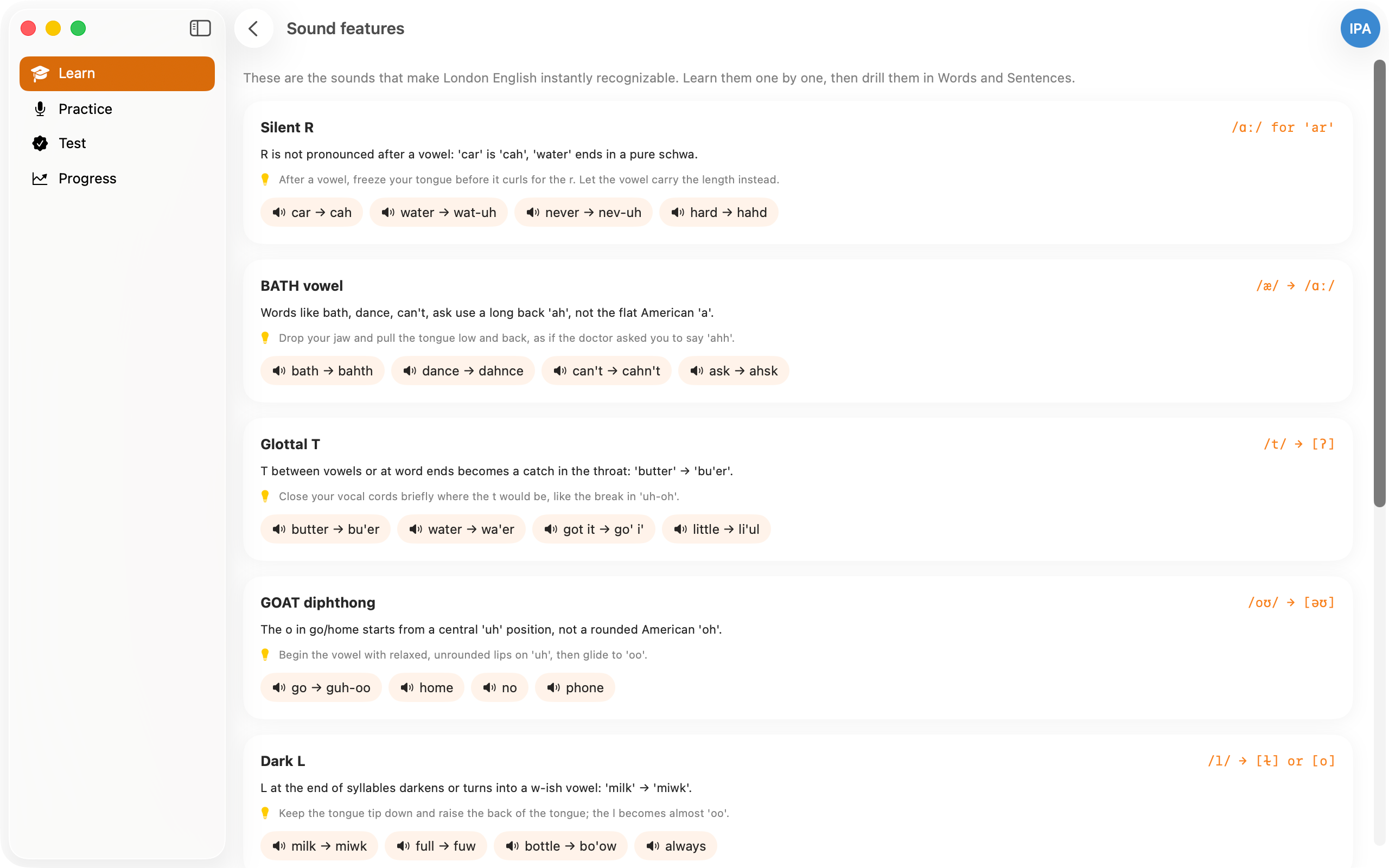This screenshot has width=1389, height=868.
Task: Select the Learn sidebar item
Action: (x=117, y=73)
